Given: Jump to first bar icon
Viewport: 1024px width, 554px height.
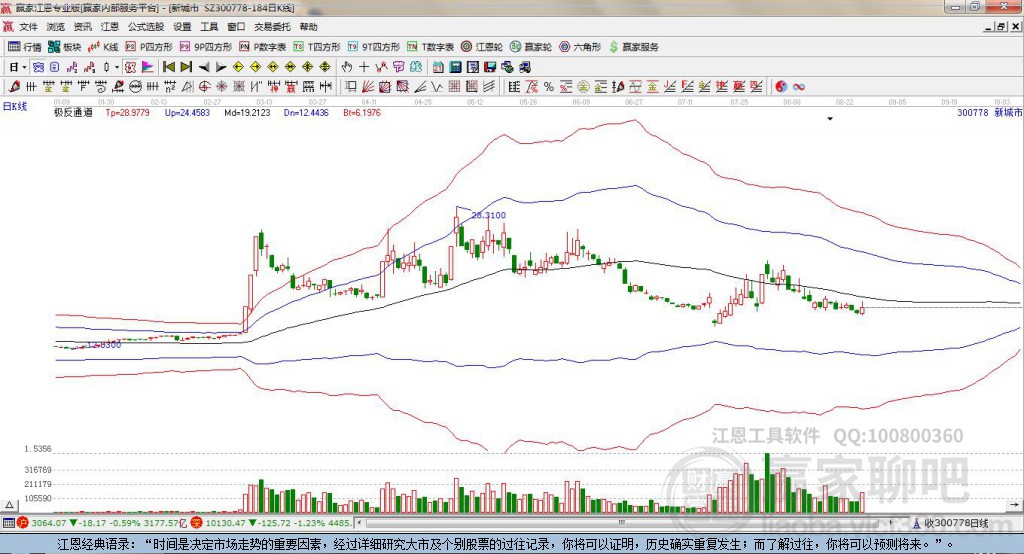Looking at the screenshot, I should pyautogui.click(x=169, y=67).
